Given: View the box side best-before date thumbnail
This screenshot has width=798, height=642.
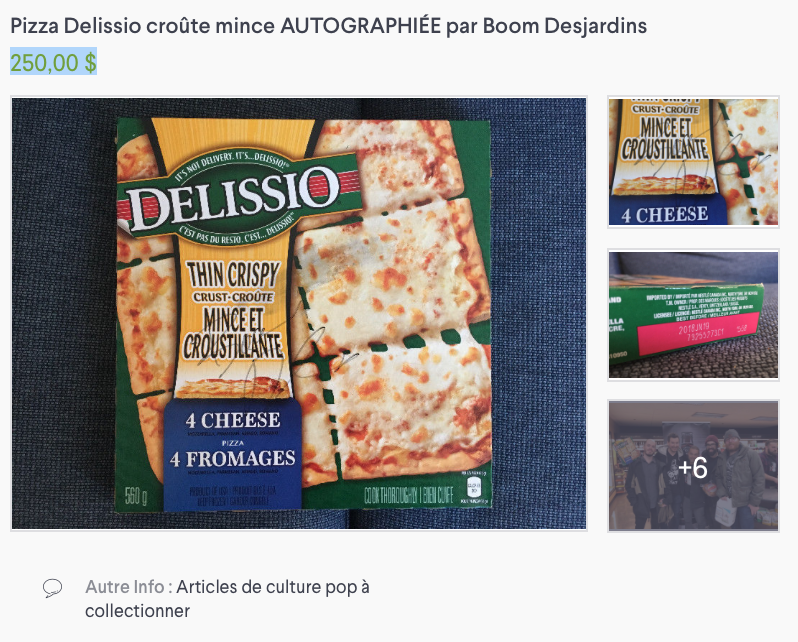Looking at the screenshot, I should tap(693, 315).
